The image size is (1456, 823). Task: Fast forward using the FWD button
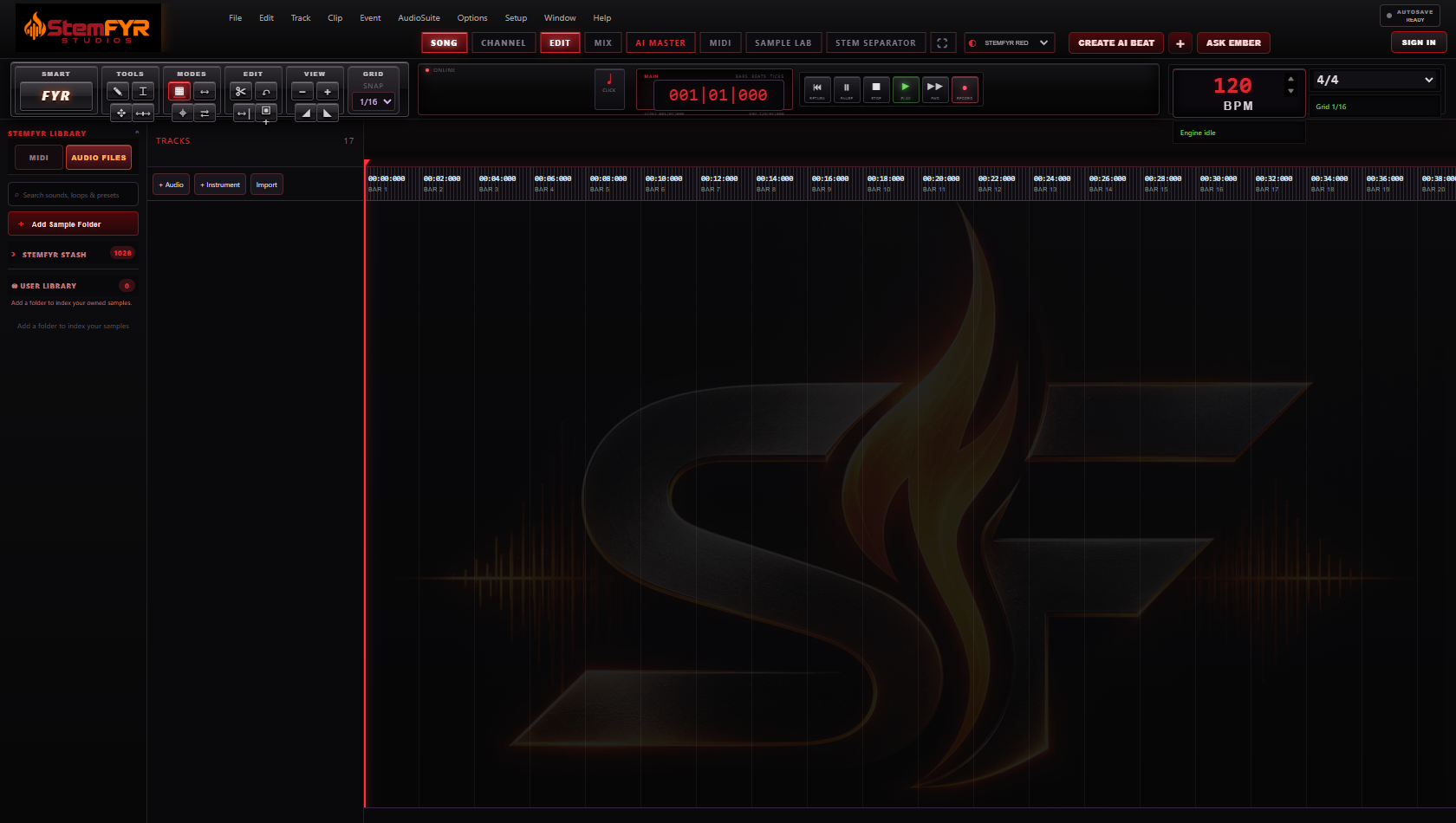pos(935,89)
